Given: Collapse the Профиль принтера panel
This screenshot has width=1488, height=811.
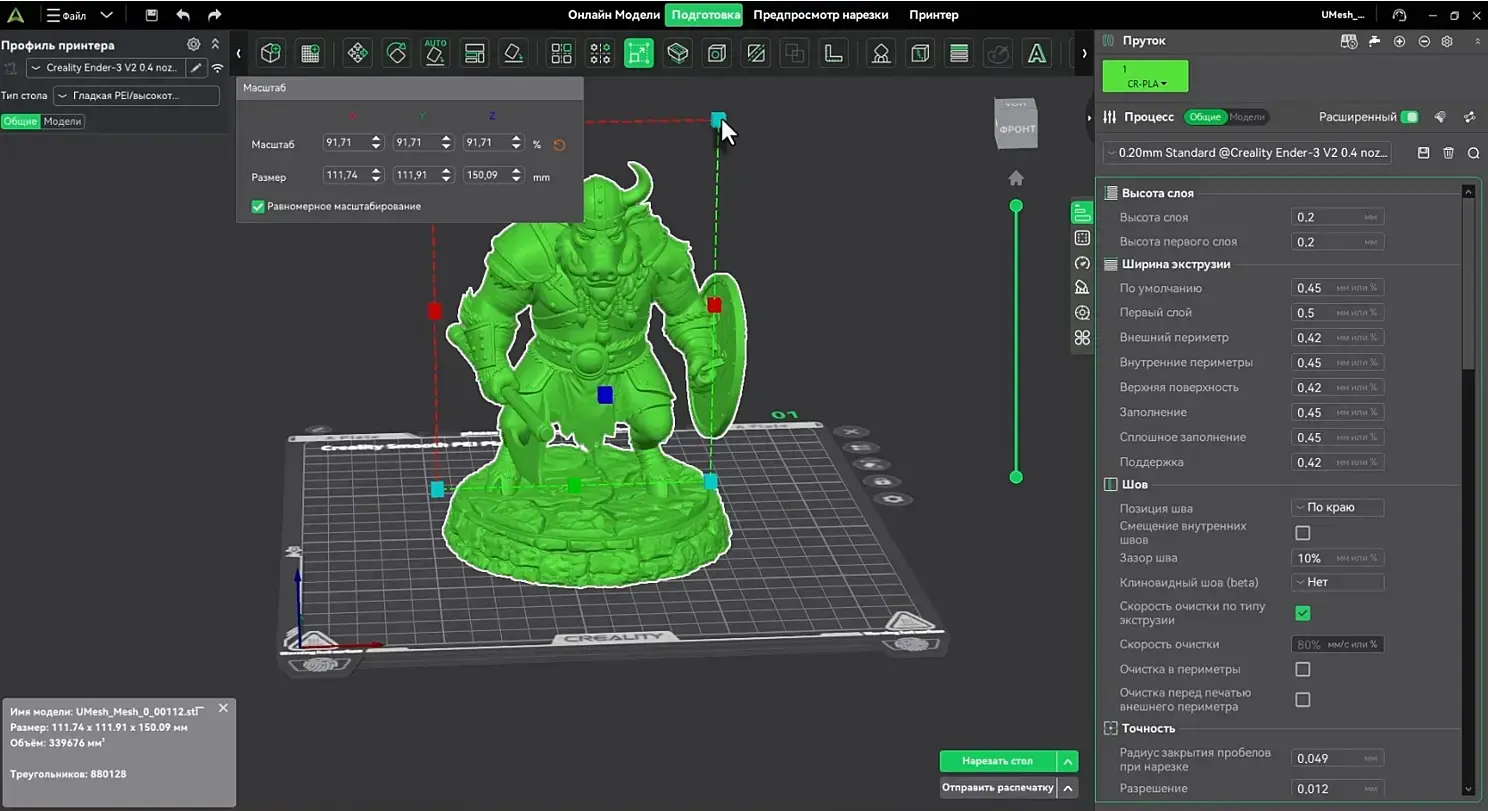Looking at the screenshot, I should pos(215,45).
